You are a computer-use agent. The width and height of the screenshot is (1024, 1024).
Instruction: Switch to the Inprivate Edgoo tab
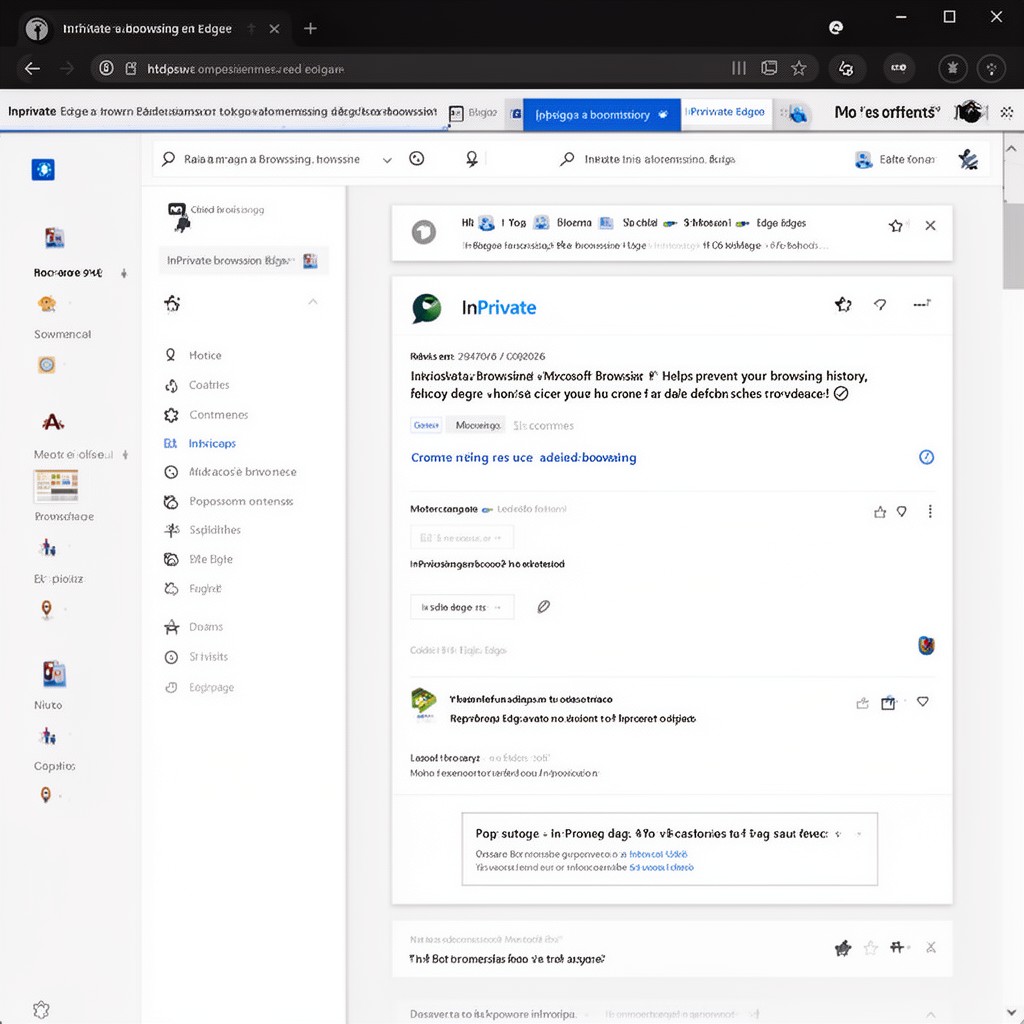pyautogui.click(x=725, y=112)
